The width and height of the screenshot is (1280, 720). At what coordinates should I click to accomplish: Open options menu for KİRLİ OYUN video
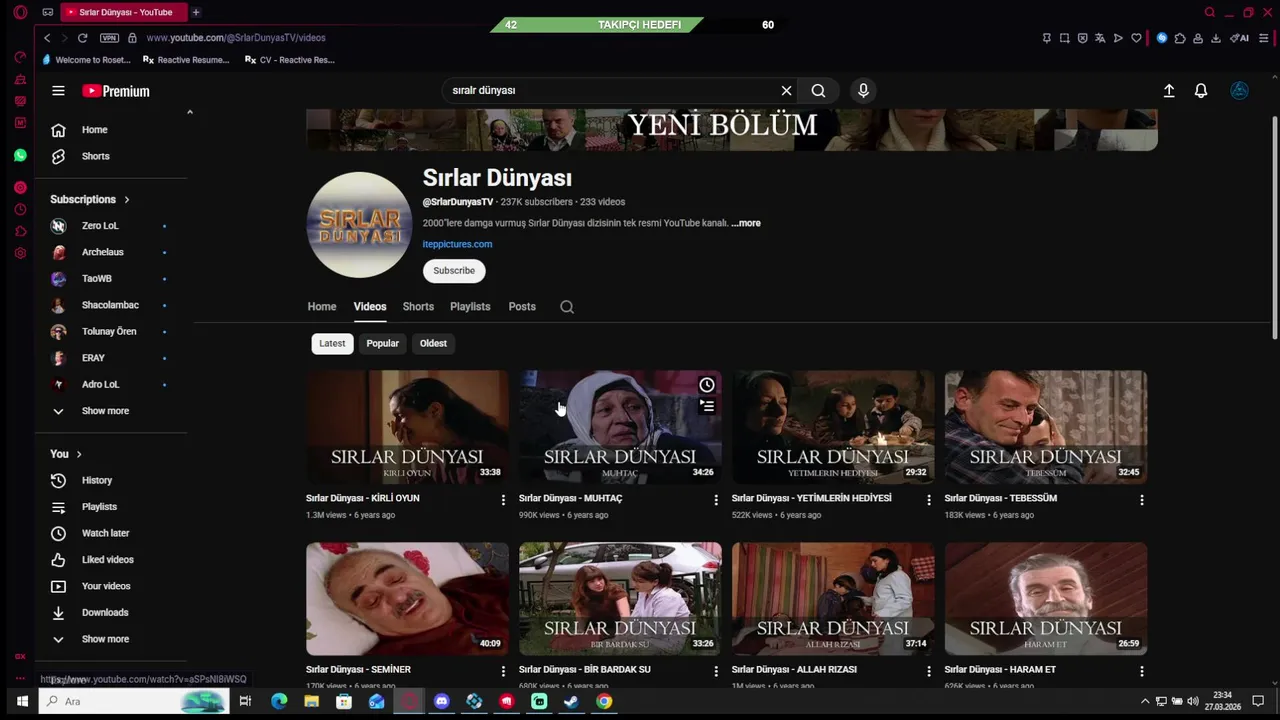pos(503,500)
